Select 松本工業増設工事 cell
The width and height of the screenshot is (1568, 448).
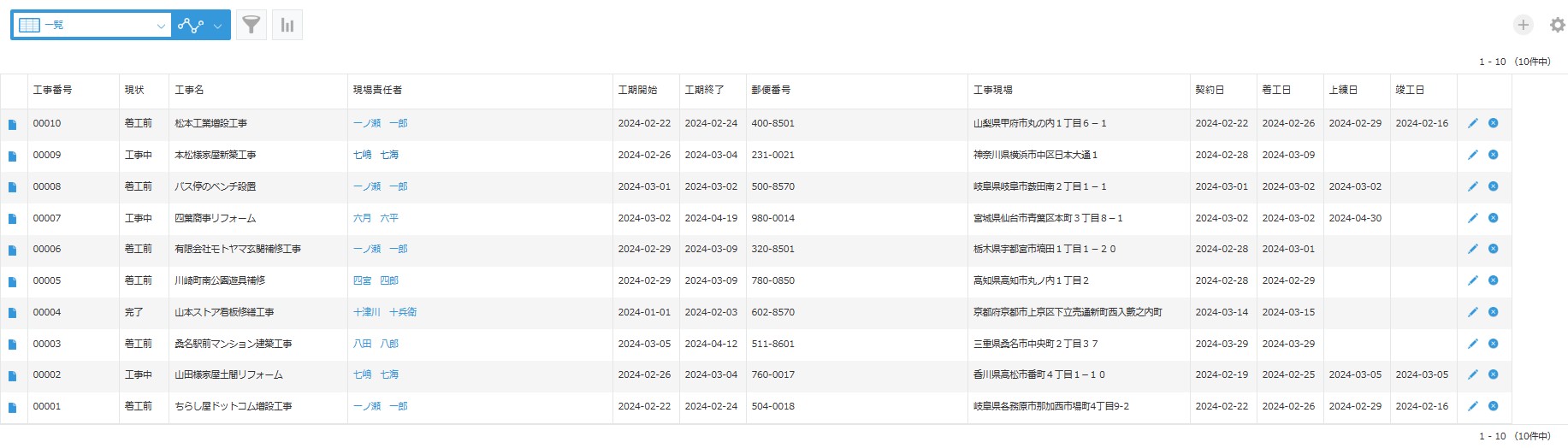tap(258, 123)
